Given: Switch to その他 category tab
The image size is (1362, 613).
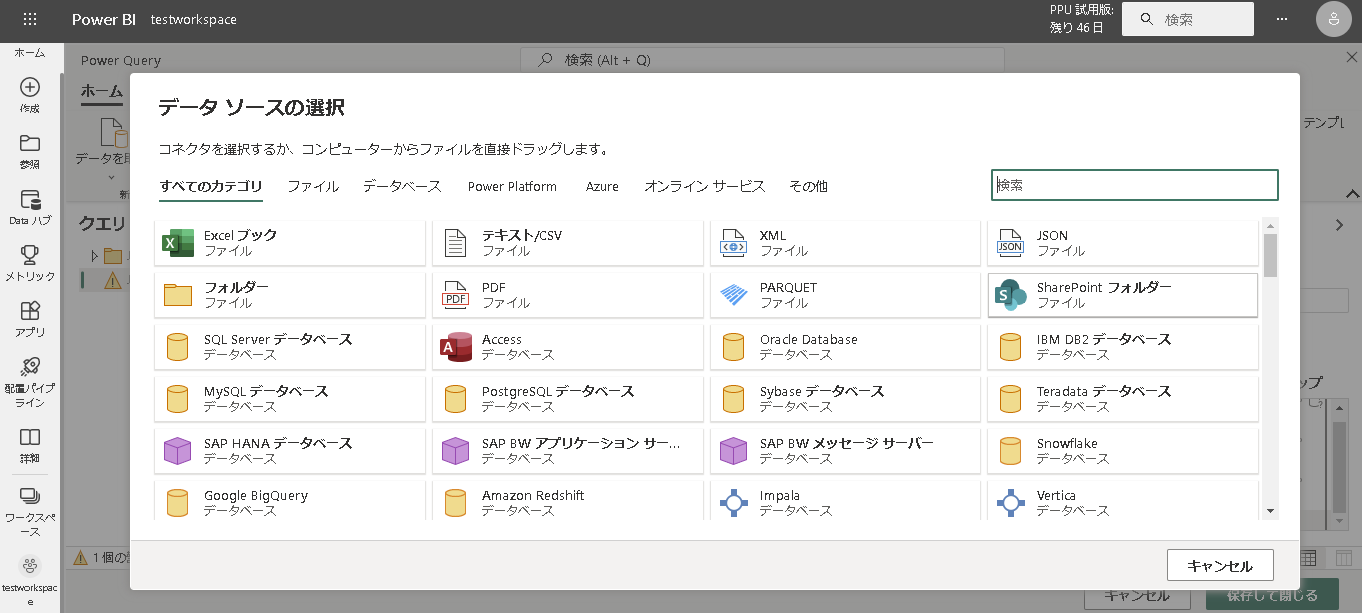Looking at the screenshot, I should [808, 186].
